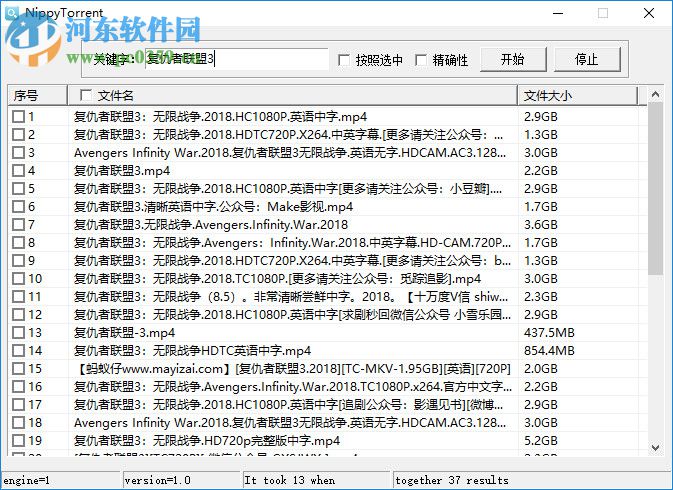This screenshot has width=673, height=490.
Task: Click the NippyTorrent app icon in title bar
Action: click(x=12, y=13)
